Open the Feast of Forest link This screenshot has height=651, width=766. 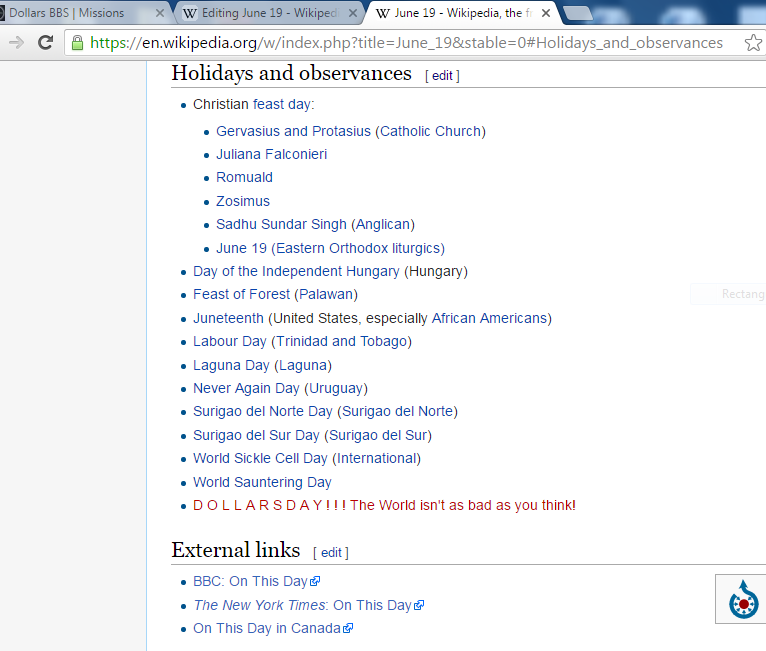pos(241,294)
